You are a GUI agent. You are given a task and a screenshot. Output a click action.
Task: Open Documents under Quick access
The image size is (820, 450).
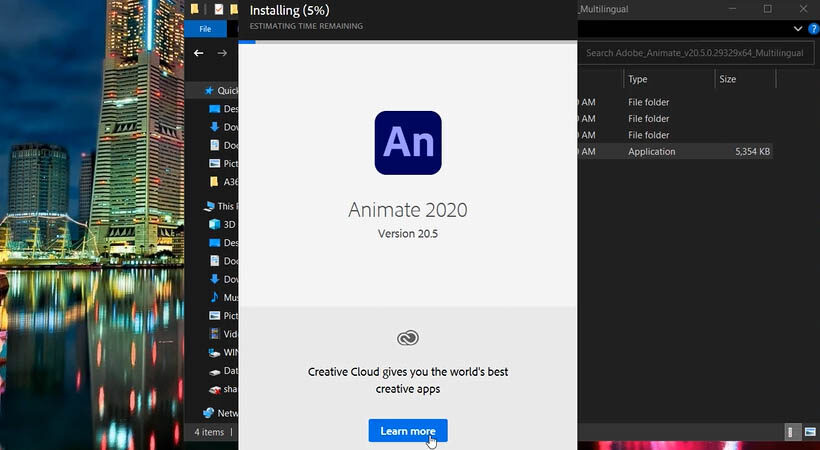[x=223, y=145]
